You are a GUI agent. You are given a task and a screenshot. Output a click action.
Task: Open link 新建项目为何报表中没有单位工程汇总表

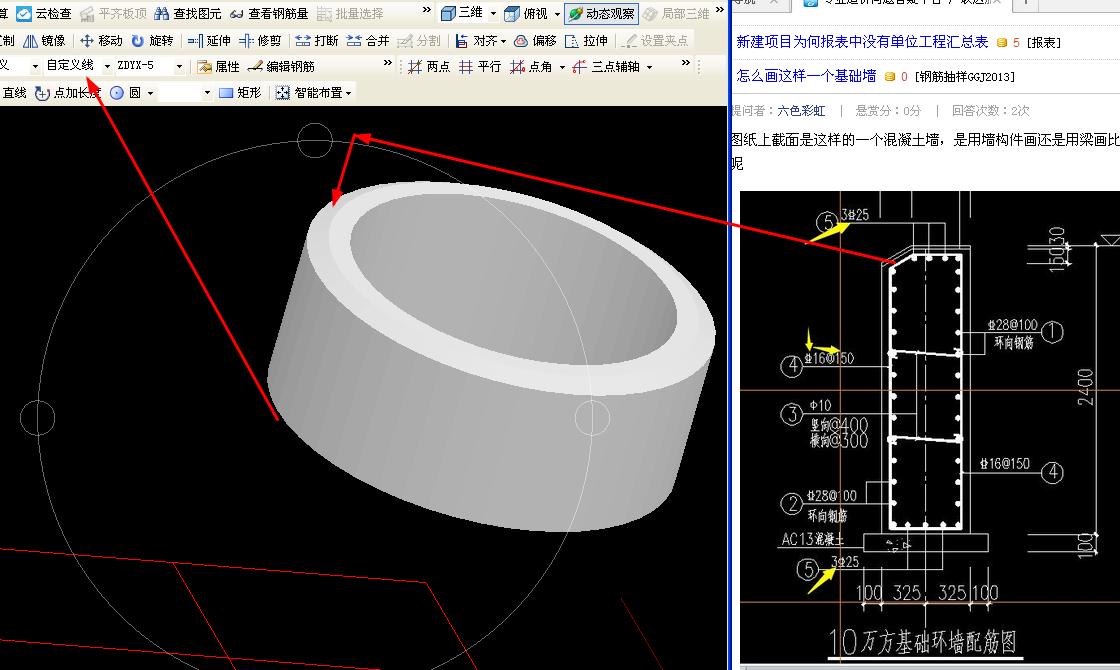862,42
